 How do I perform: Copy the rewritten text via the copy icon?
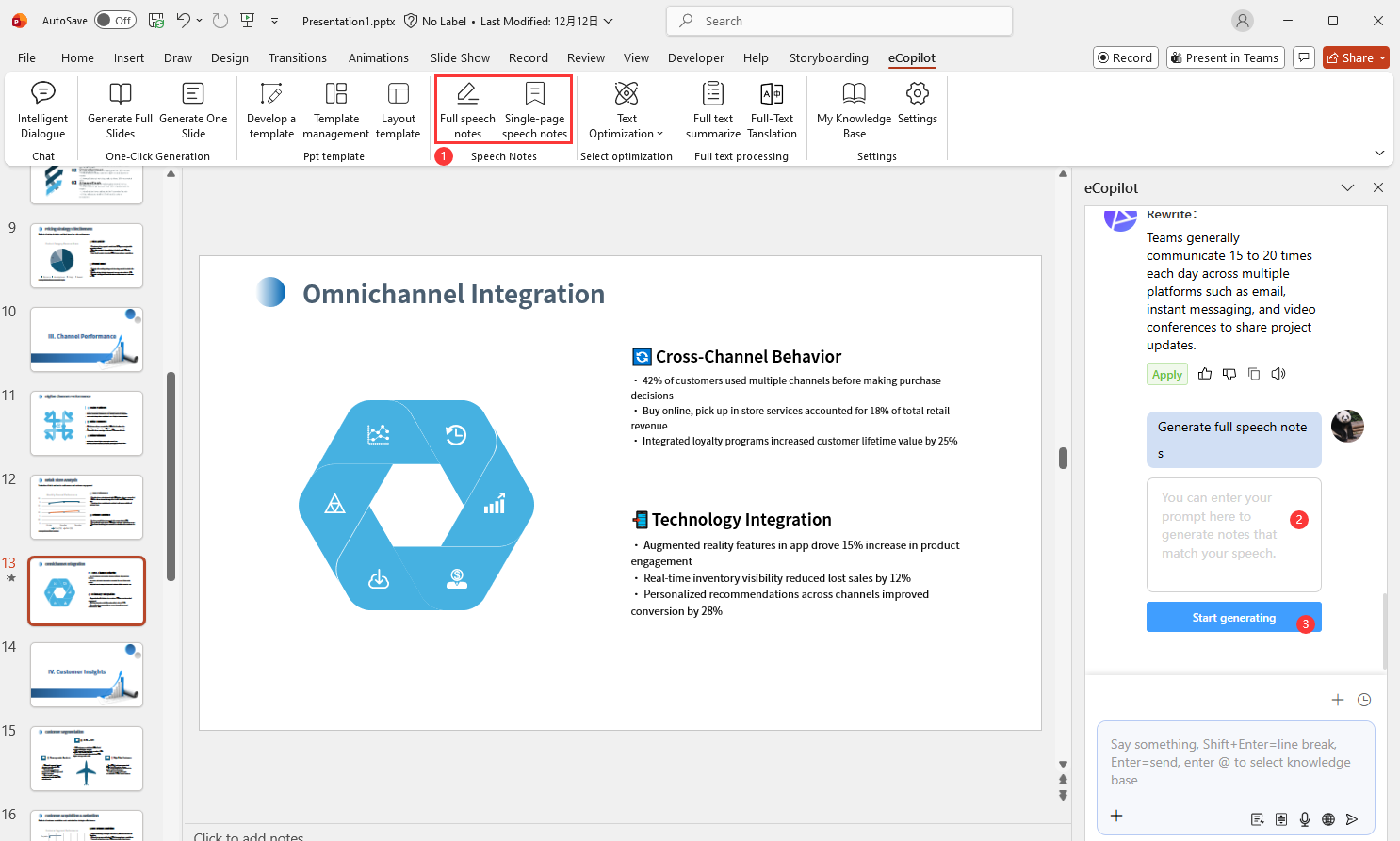[1253, 374]
